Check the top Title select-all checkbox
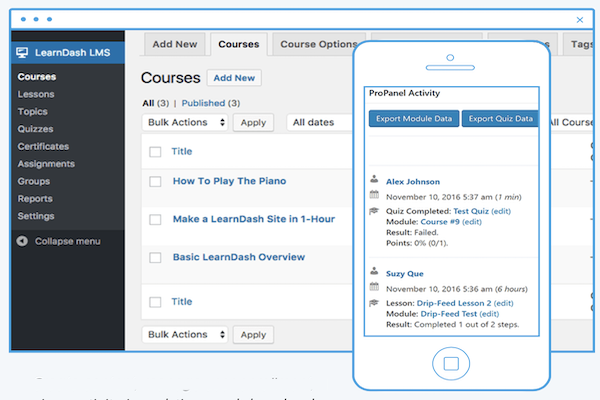 pyautogui.click(x=155, y=152)
